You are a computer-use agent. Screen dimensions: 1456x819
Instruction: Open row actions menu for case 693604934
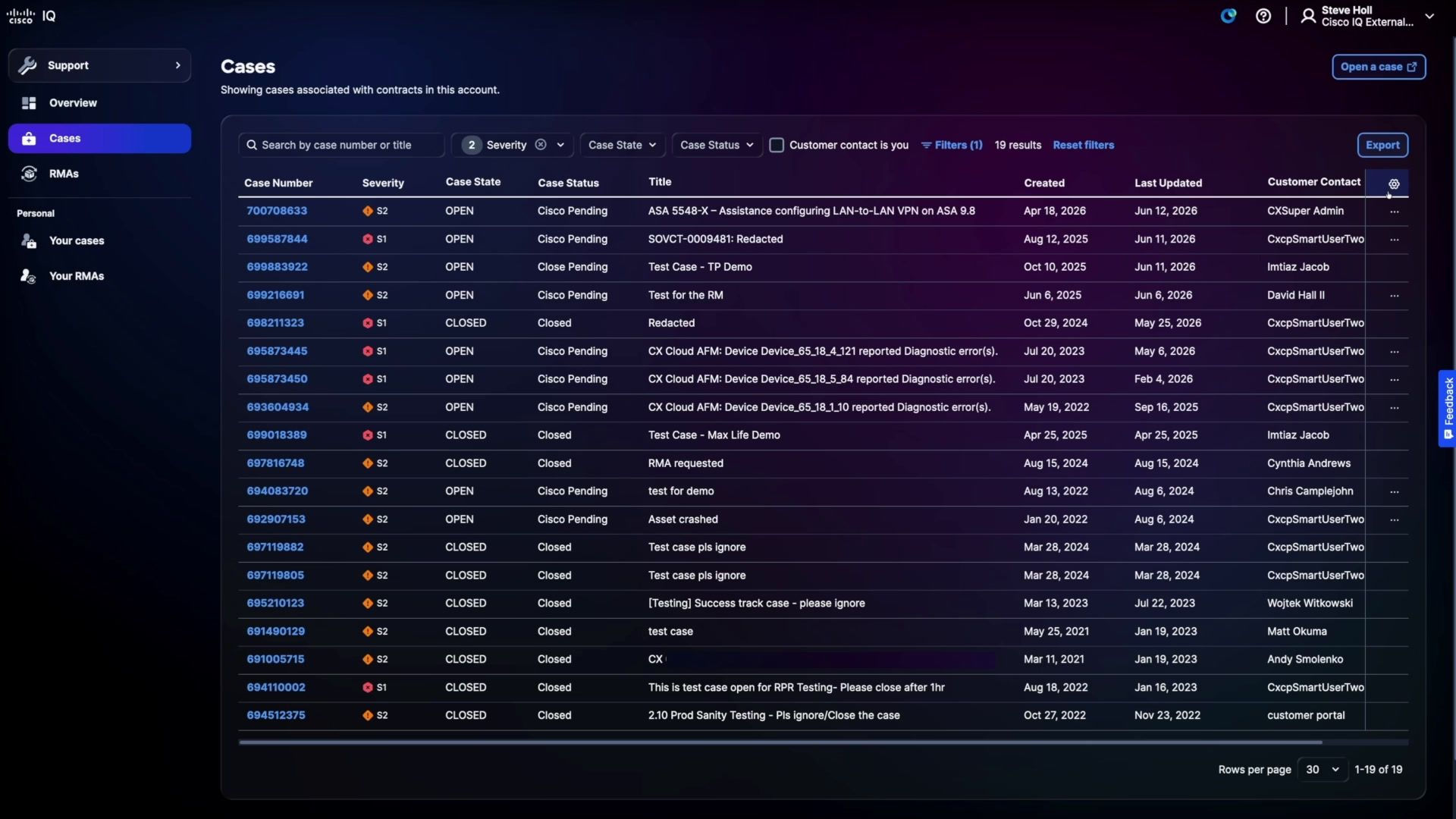[x=1395, y=408]
